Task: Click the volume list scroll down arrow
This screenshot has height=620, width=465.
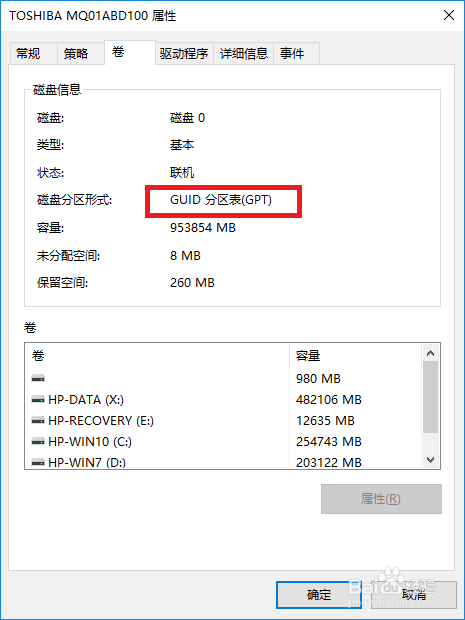Action: pyautogui.click(x=431, y=459)
